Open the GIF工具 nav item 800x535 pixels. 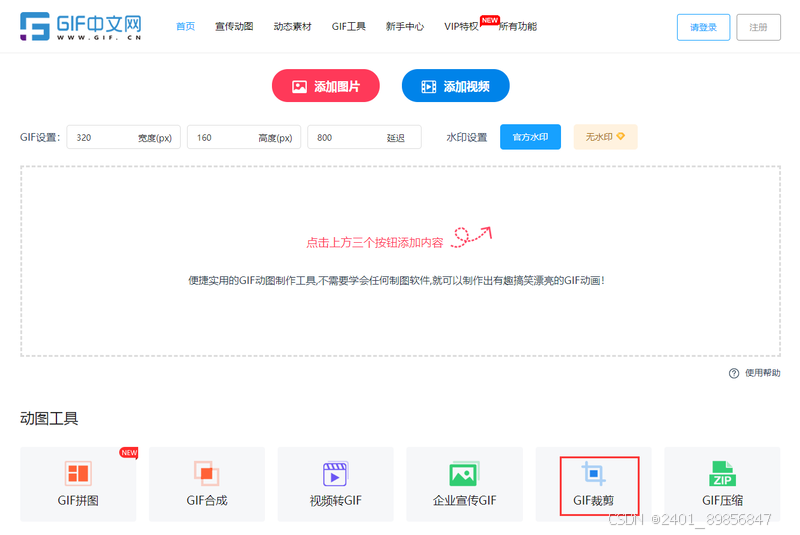click(x=348, y=27)
